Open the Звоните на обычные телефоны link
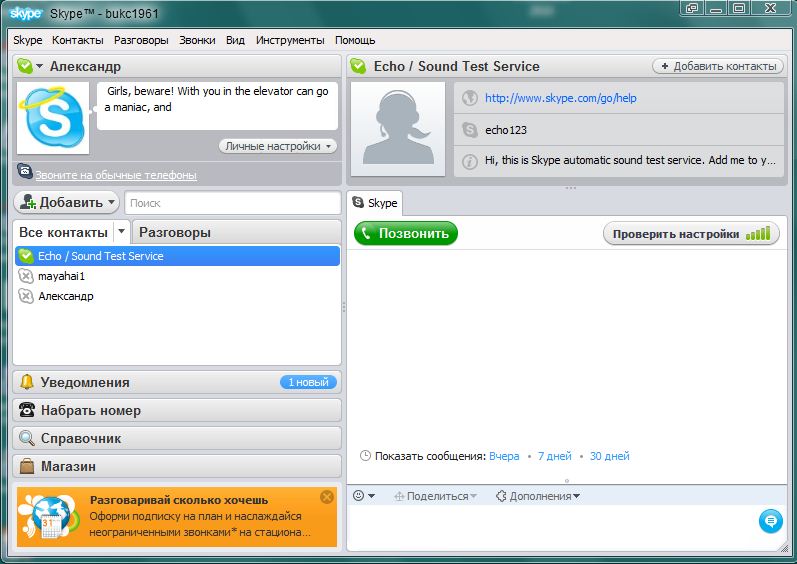The image size is (797, 564). pos(116,175)
